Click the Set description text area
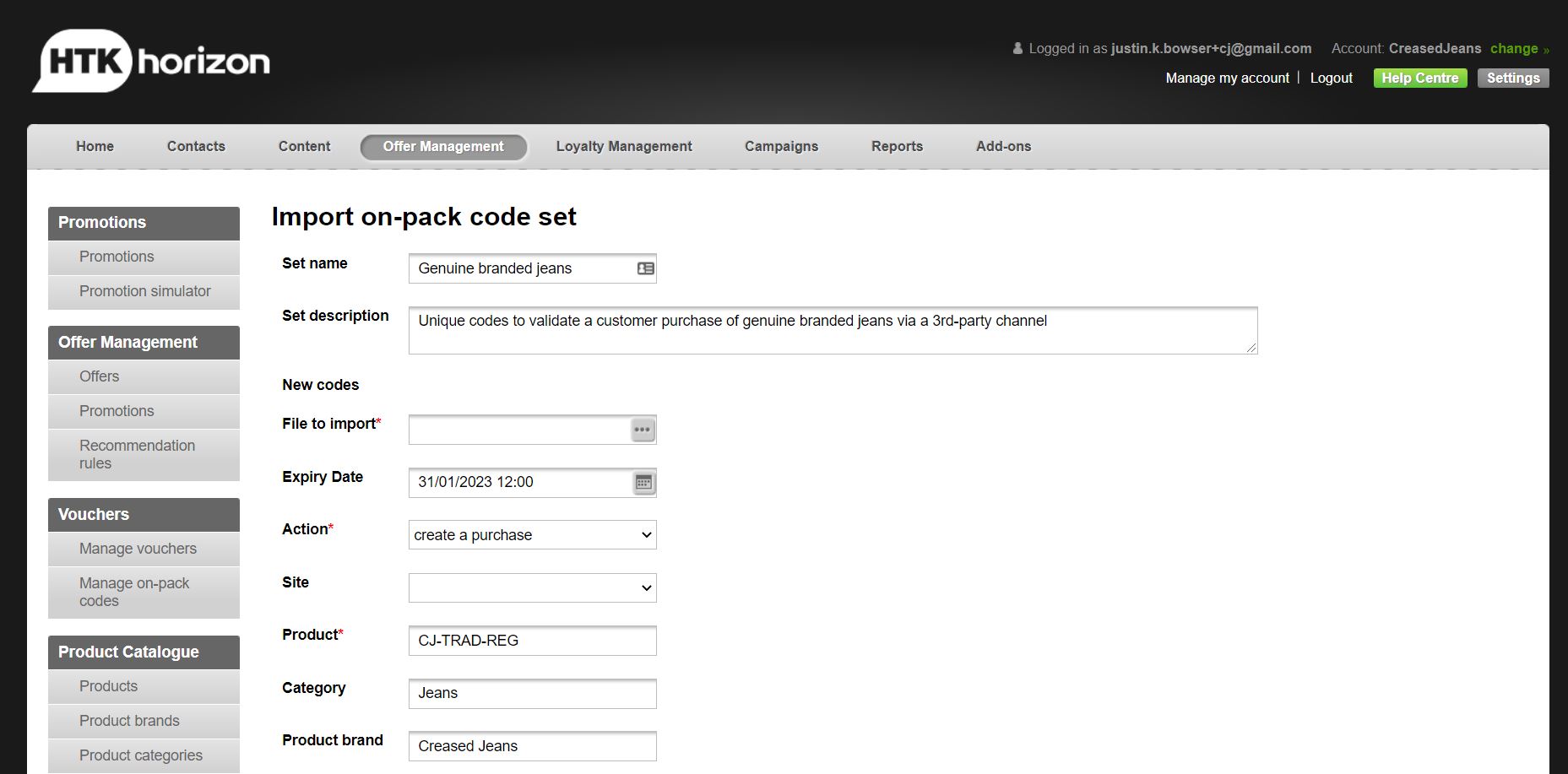Screen dimensions: 1568x774 833,331
